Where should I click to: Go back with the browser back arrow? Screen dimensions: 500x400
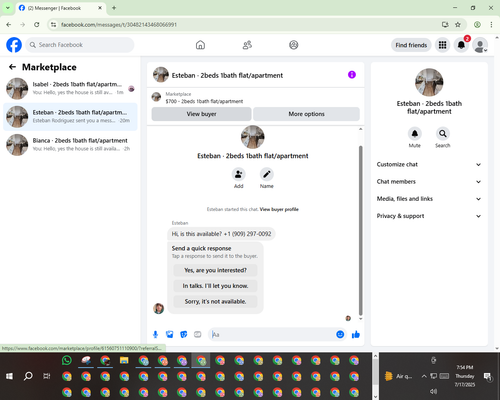[x=9, y=25]
